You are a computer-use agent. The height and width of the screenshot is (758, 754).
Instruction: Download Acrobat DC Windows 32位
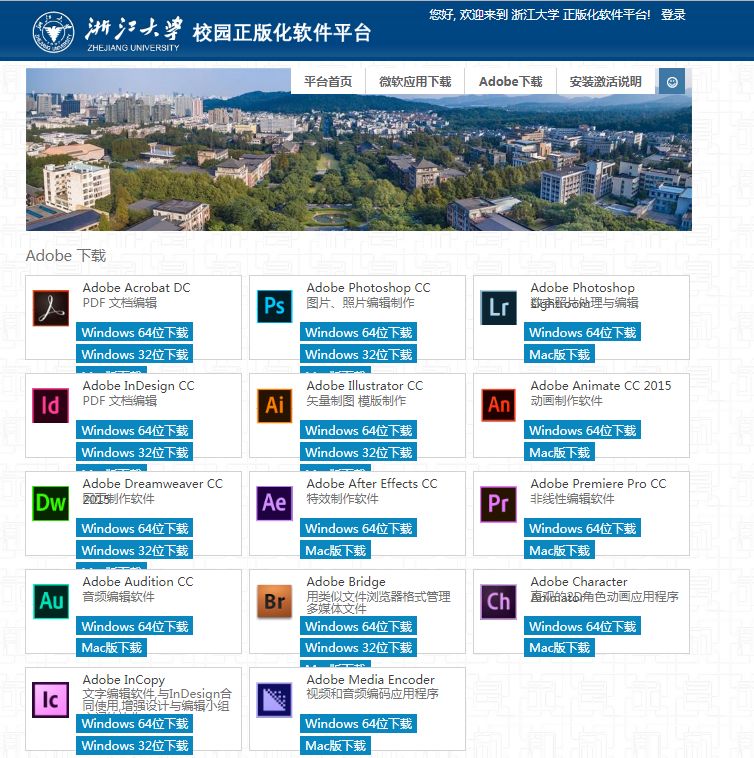point(135,354)
